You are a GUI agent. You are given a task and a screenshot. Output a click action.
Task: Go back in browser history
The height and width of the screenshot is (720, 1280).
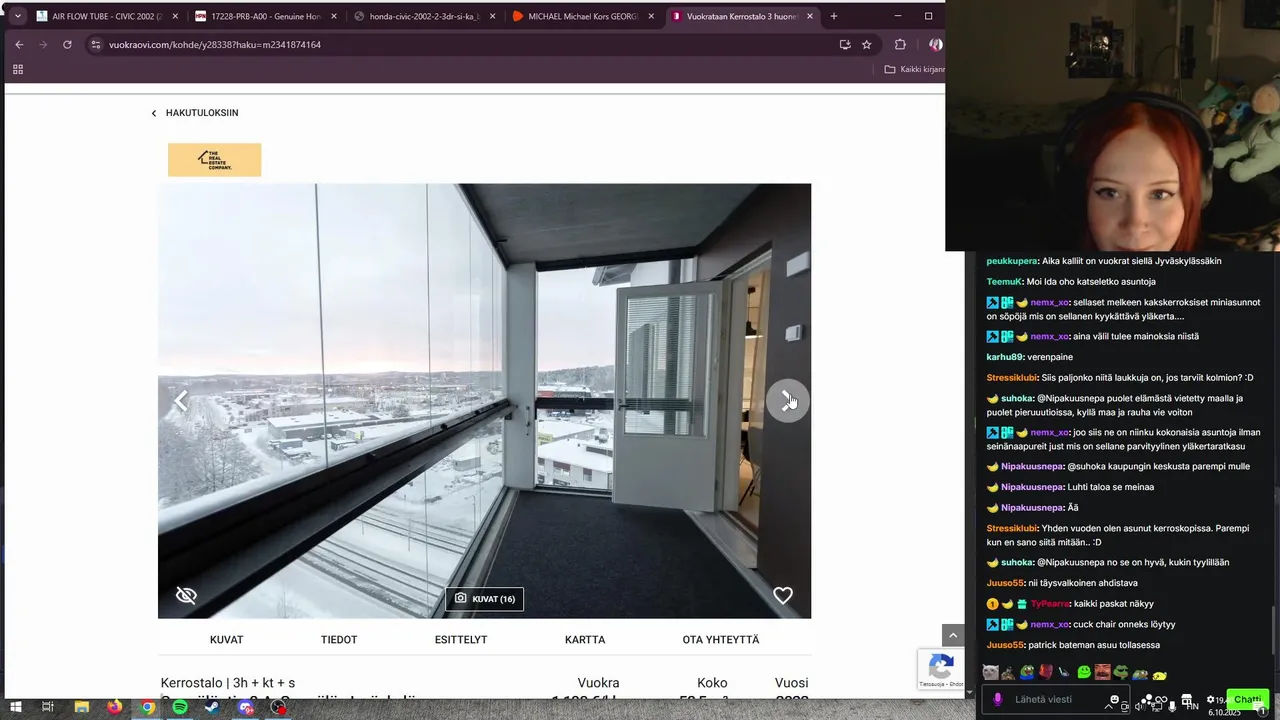pyautogui.click(x=19, y=44)
